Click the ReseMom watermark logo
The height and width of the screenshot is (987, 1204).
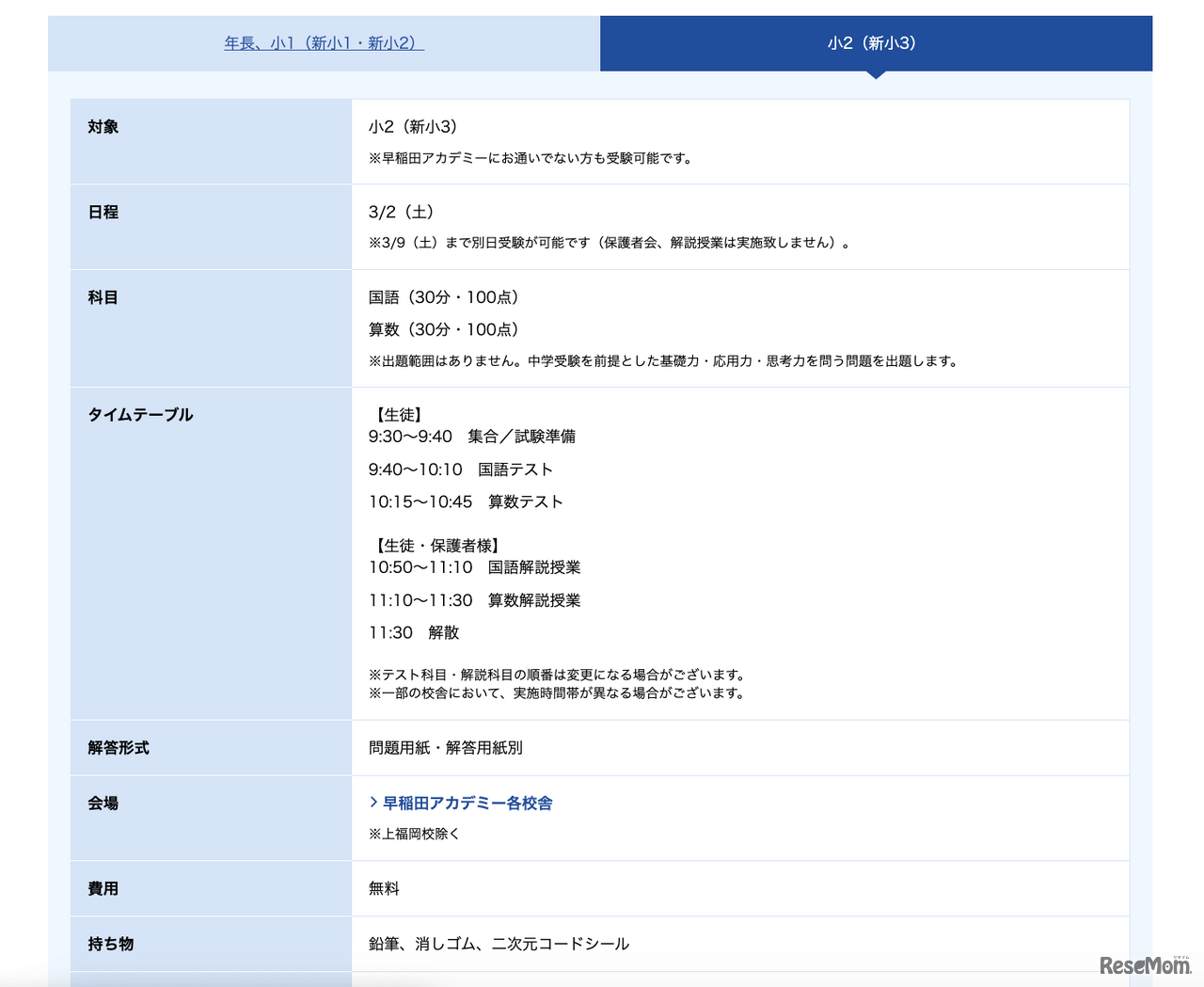pyautogui.click(x=1145, y=965)
